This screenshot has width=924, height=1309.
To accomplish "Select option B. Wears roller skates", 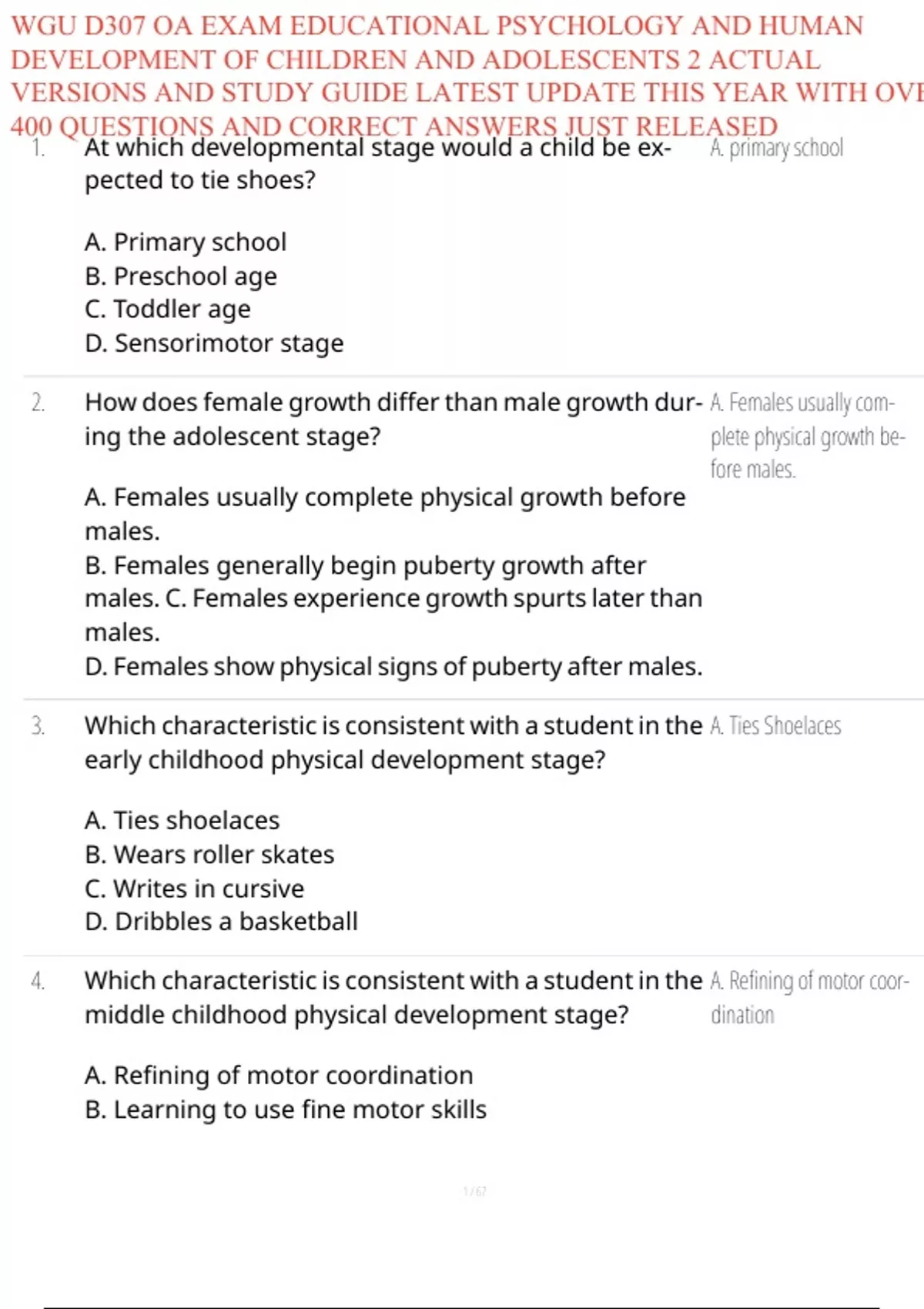I will coord(209,855).
